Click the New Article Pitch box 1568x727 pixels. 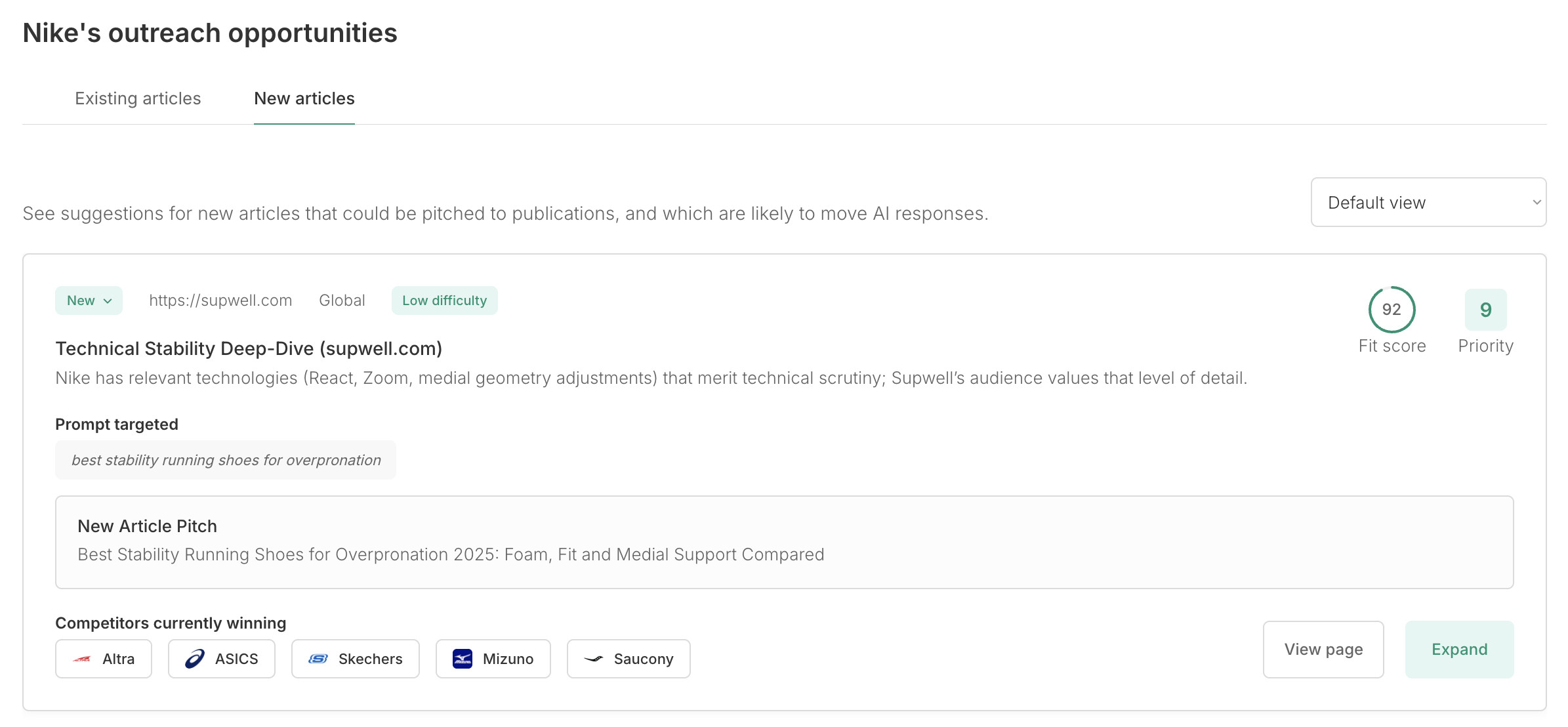pyautogui.click(x=784, y=542)
